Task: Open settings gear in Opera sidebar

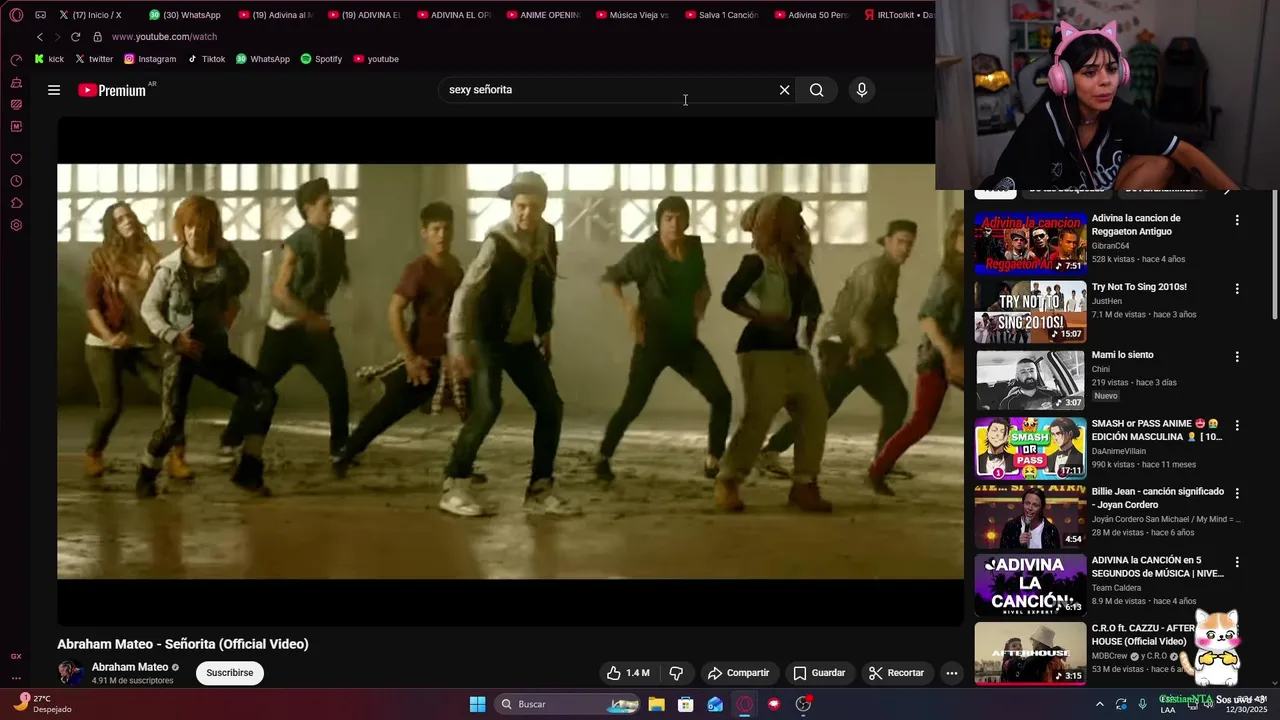Action: [x=16, y=225]
